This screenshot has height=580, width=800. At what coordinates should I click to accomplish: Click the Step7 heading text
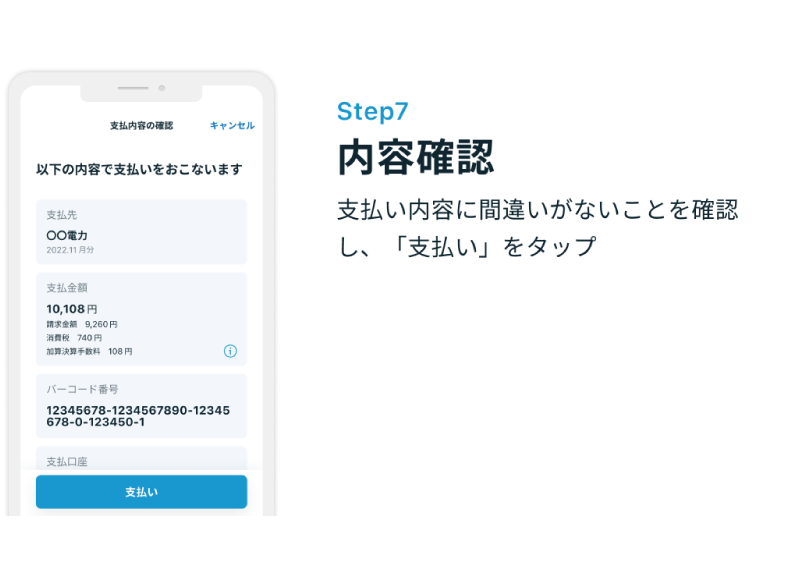[x=372, y=112]
